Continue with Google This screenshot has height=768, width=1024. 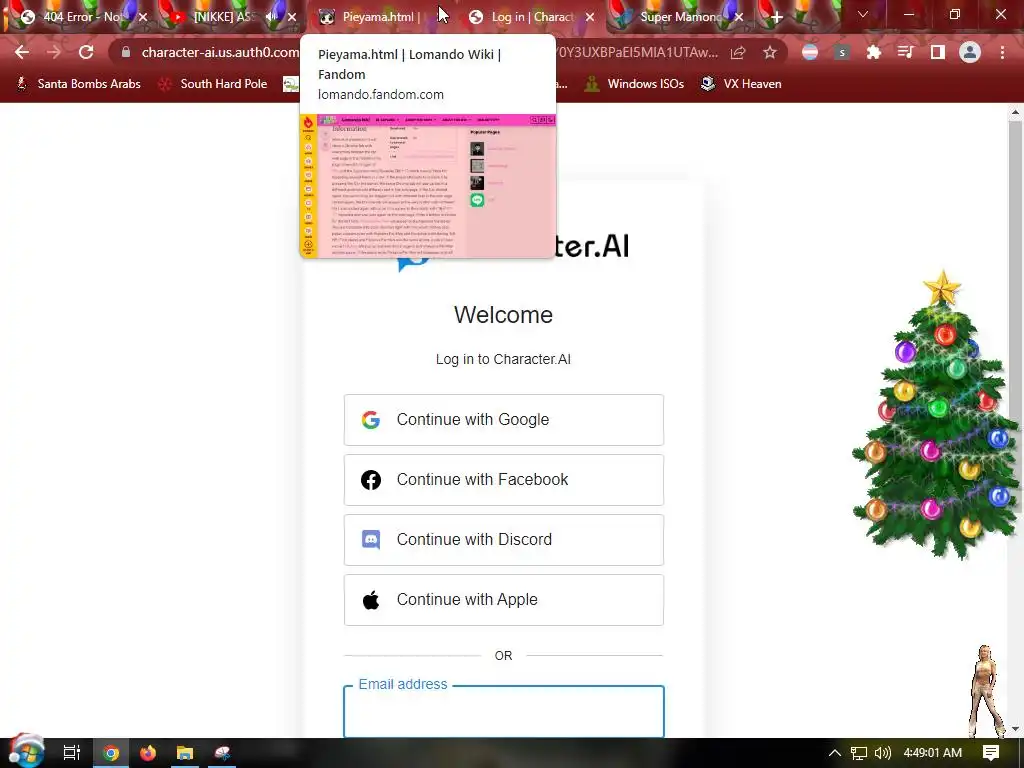504,420
